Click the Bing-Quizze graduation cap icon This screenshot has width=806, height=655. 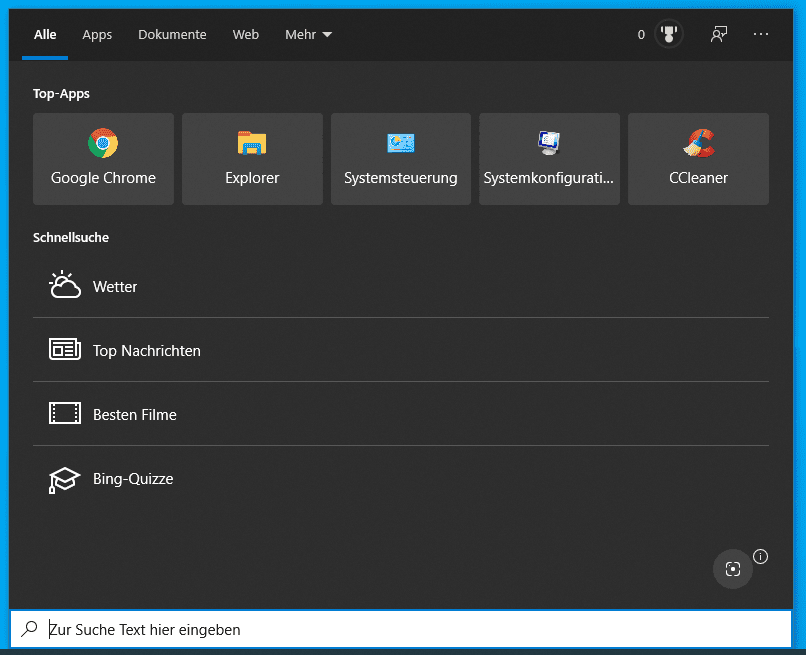pos(64,480)
